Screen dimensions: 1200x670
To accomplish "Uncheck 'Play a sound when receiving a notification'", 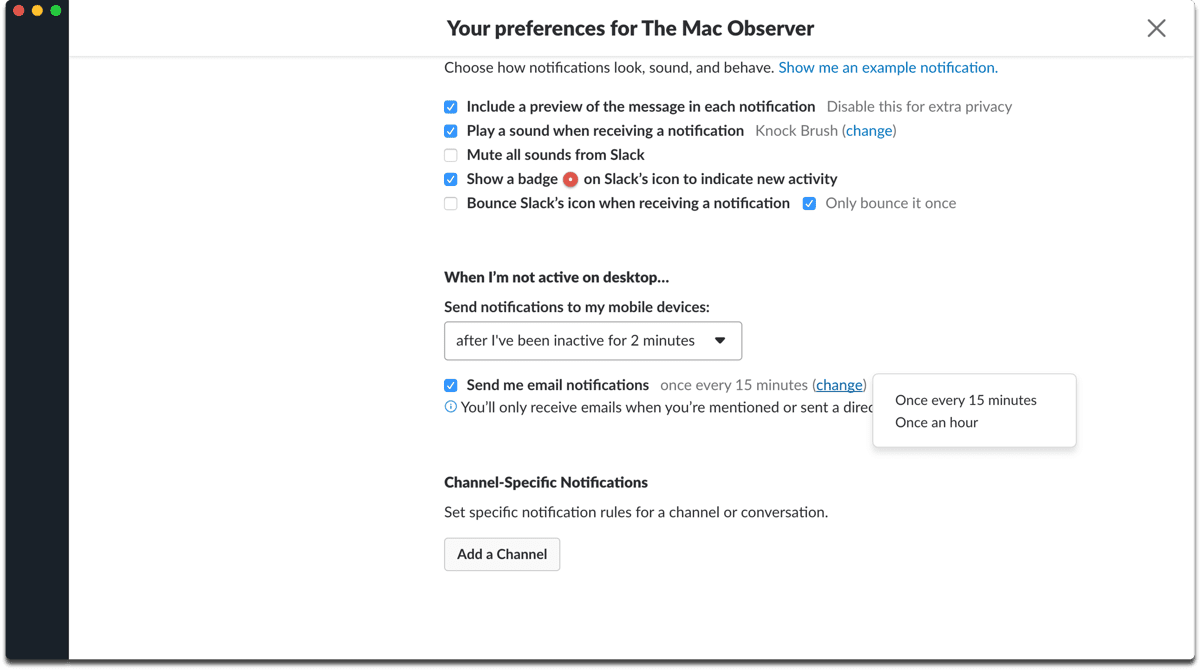I will click(x=450, y=130).
